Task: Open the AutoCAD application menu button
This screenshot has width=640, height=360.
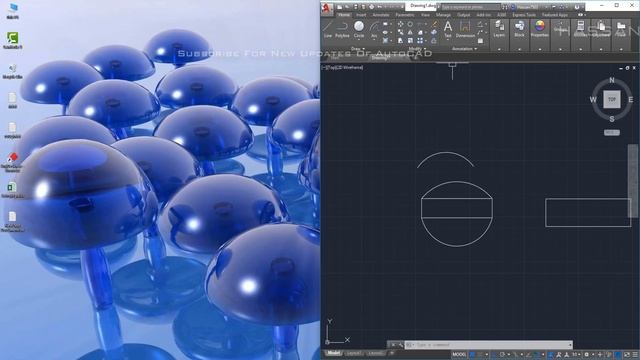Action: pos(327,9)
